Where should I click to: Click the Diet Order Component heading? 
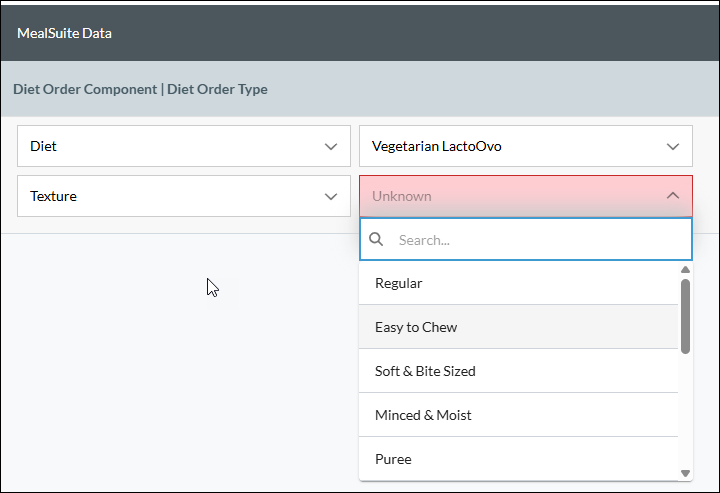[85, 89]
